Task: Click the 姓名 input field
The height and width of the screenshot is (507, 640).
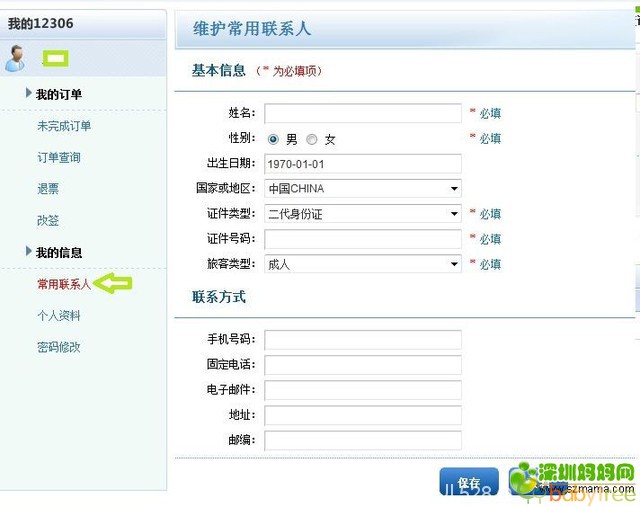Action: click(x=362, y=113)
